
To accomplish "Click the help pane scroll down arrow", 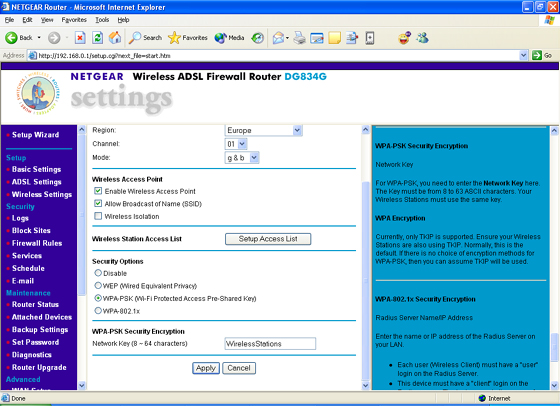I will pyautogui.click(x=554, y=385).
